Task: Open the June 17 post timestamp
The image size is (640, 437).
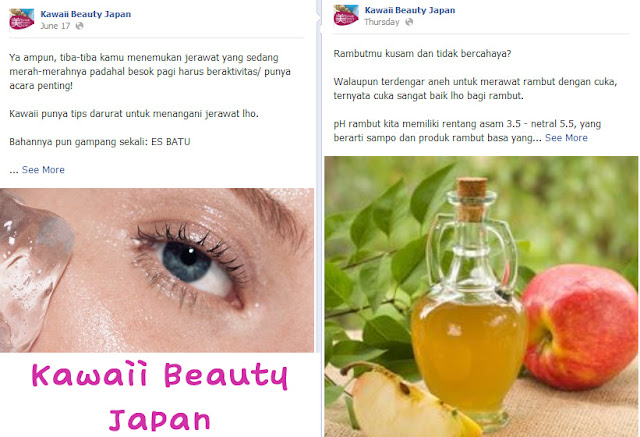Action: point(55,26)
